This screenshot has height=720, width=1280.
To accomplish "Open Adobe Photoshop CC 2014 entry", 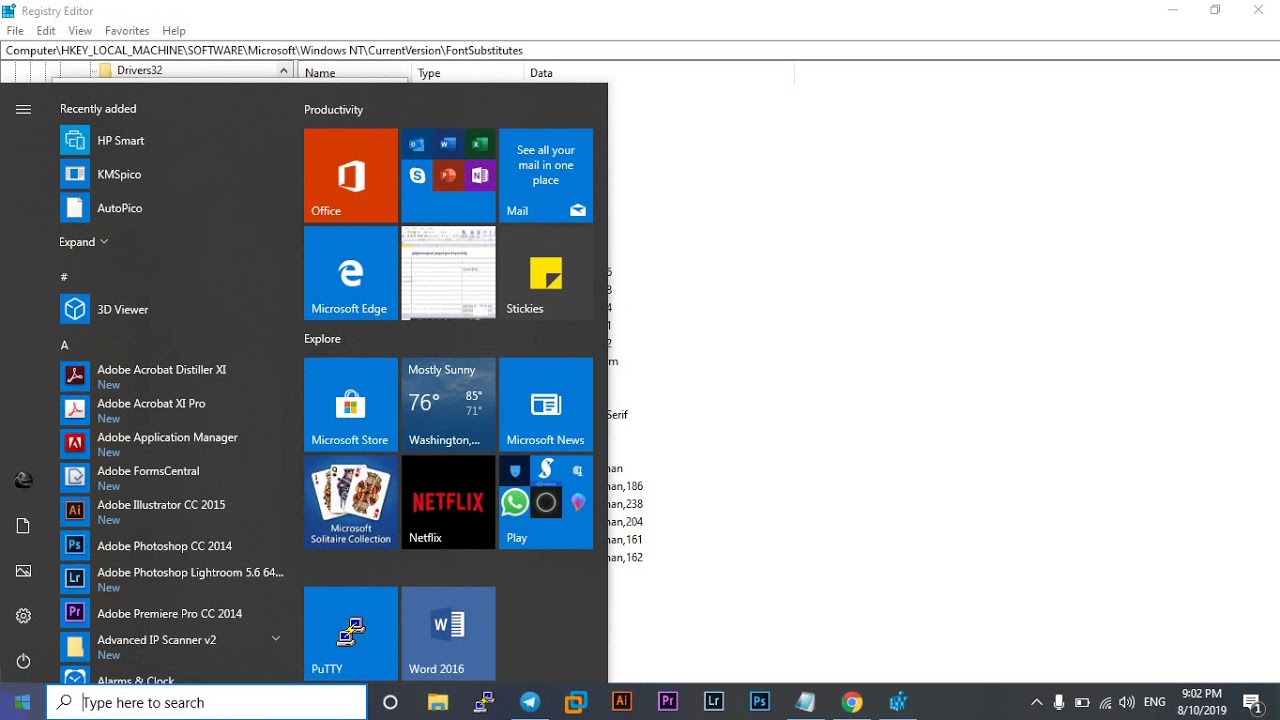I will [x=172, y=546].
